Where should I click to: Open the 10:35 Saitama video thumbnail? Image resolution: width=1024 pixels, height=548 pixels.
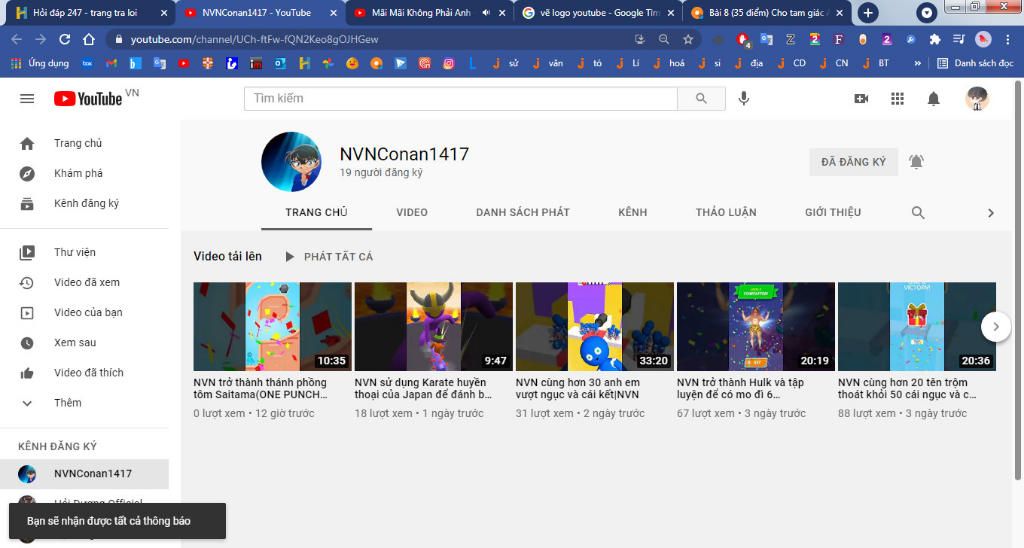(x=272, y=327)
